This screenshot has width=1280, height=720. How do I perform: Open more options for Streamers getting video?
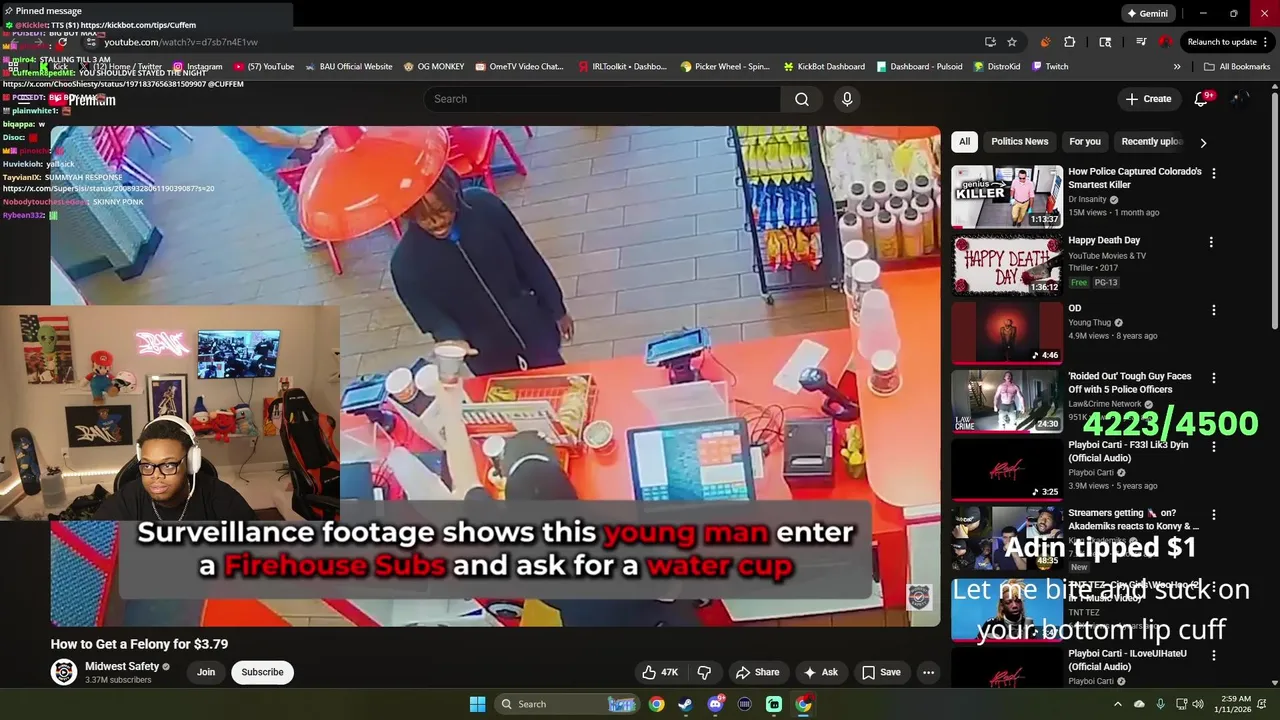[1213, 514]
